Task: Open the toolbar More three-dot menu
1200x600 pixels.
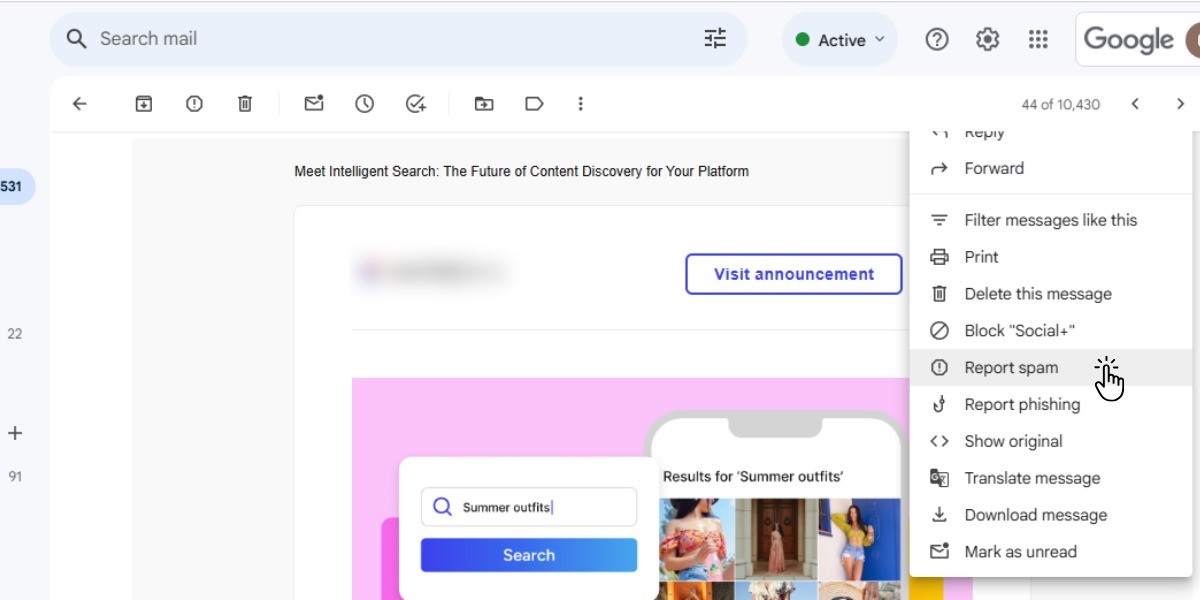Action: [x=580, y=104]
